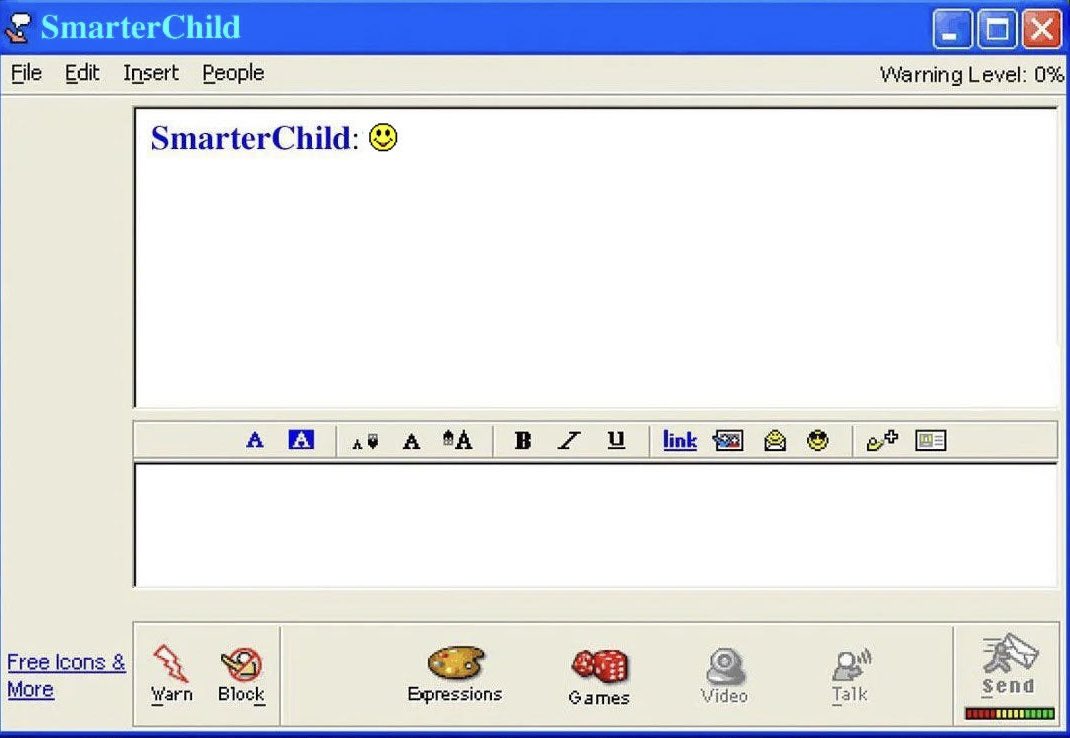Open Expressions palette
Screen dimensions: 1070x738
coord(455,675)
